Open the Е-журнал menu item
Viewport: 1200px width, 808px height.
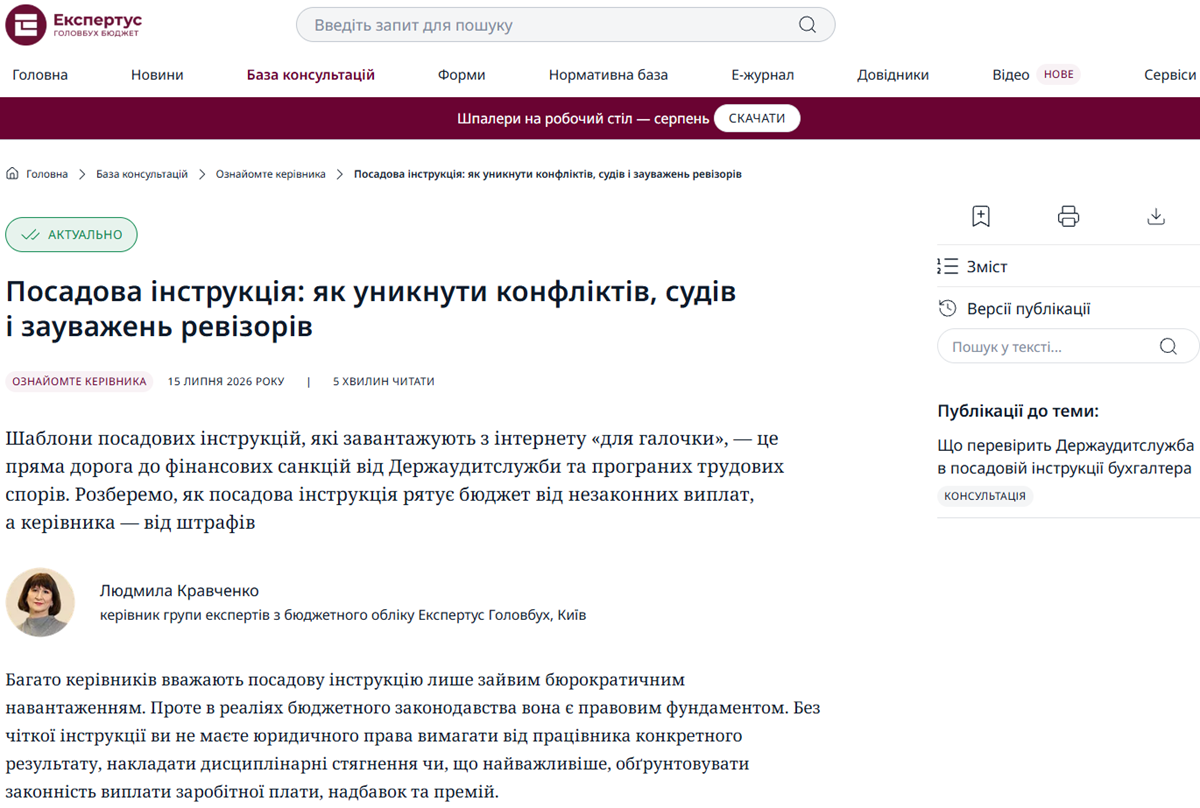(x=762, y=75)
